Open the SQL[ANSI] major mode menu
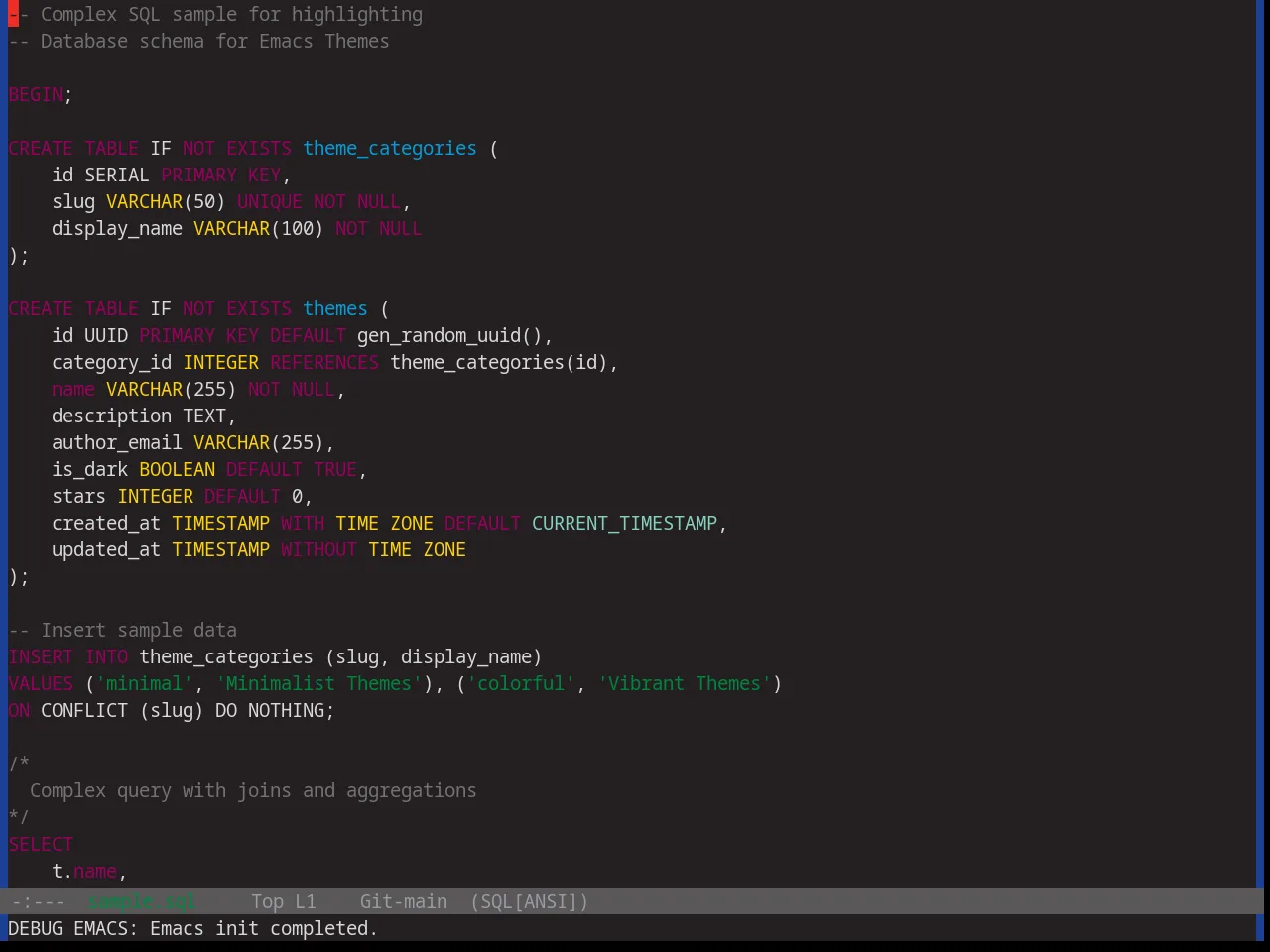The width and height of the screenshot is (1270, 952). pos(530,901)
